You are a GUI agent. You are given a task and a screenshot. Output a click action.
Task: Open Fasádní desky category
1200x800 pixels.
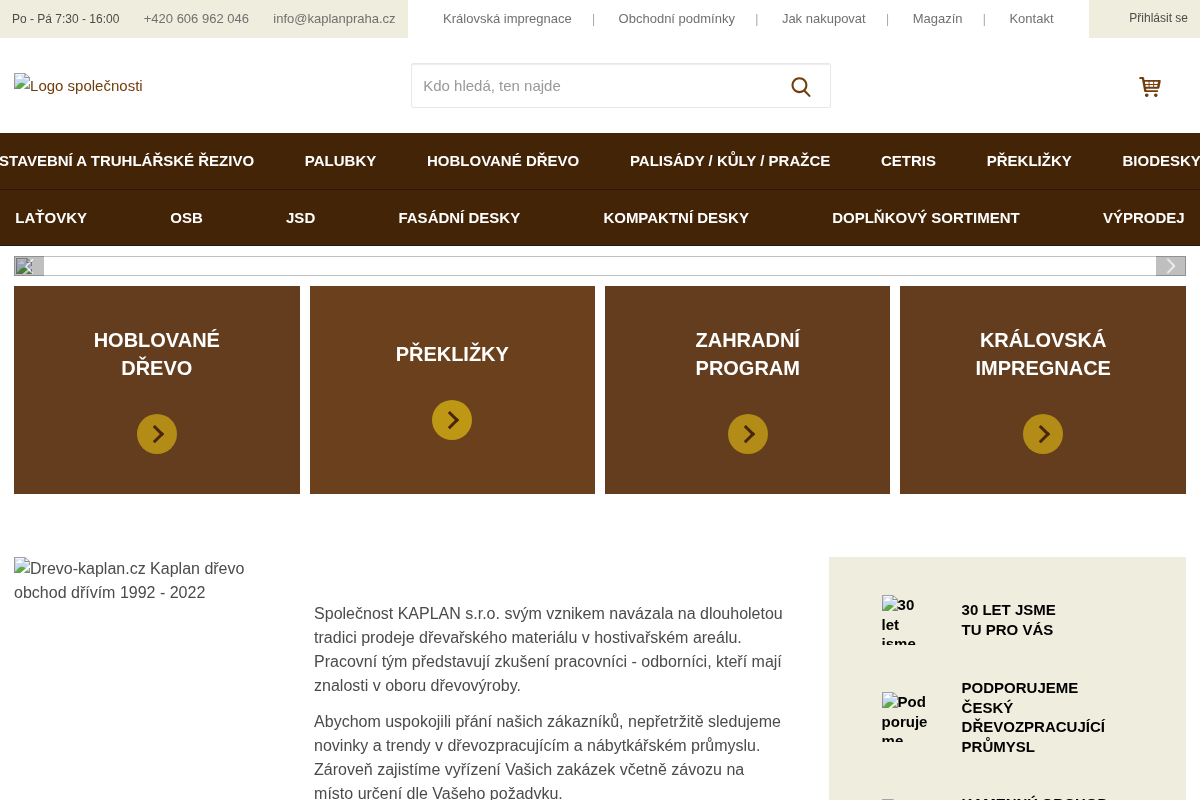[459, 218]
